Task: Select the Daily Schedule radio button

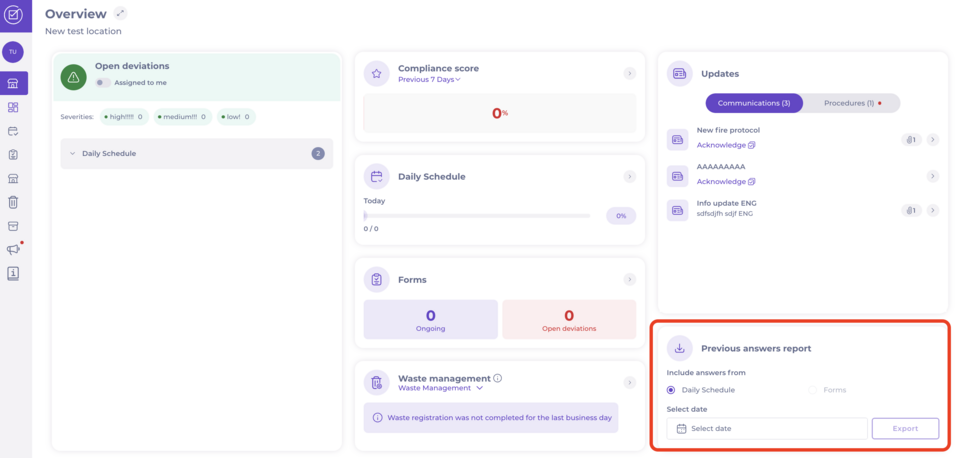Action: [x=671, y=390]
